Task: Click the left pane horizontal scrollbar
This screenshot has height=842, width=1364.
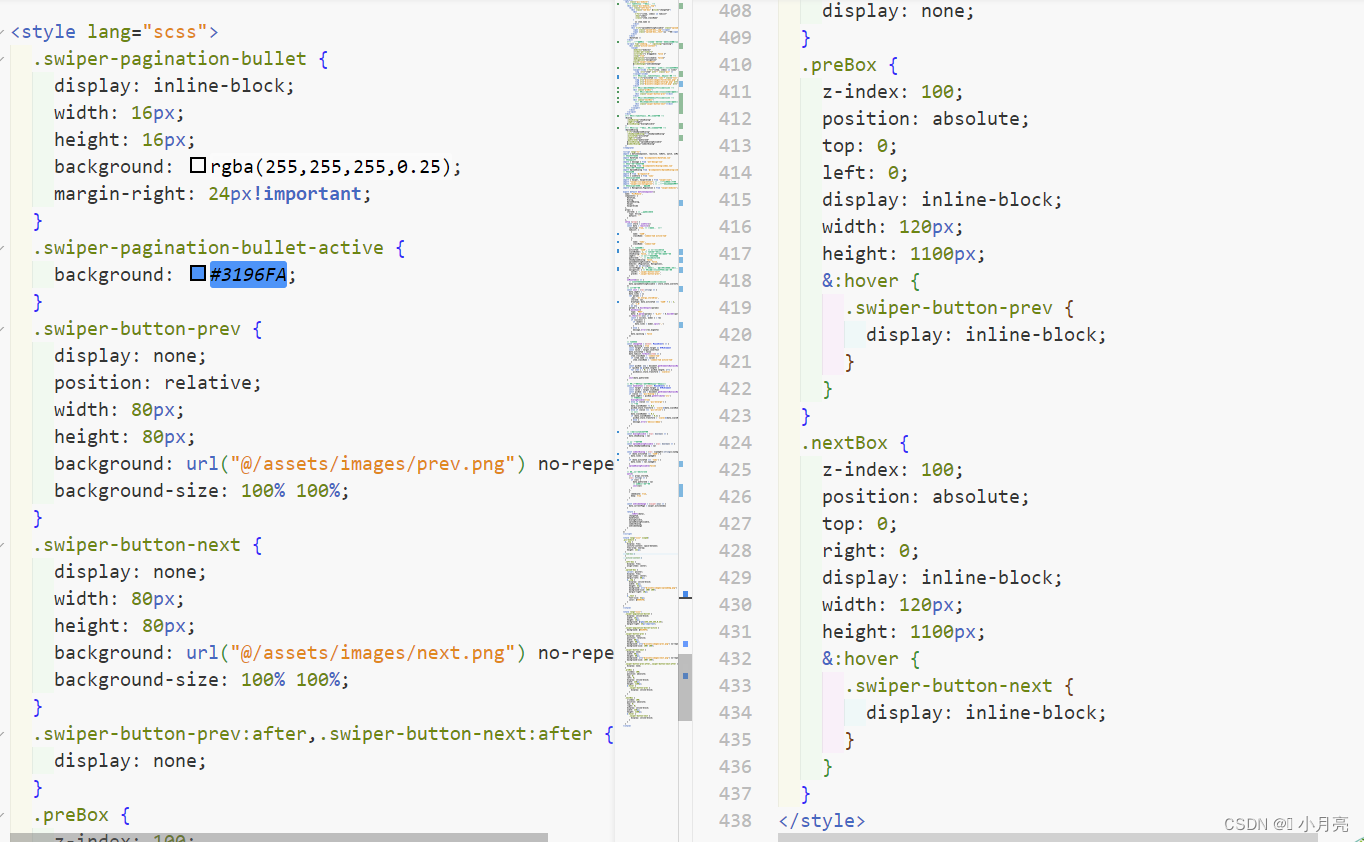Action: (x=279, y=837)
